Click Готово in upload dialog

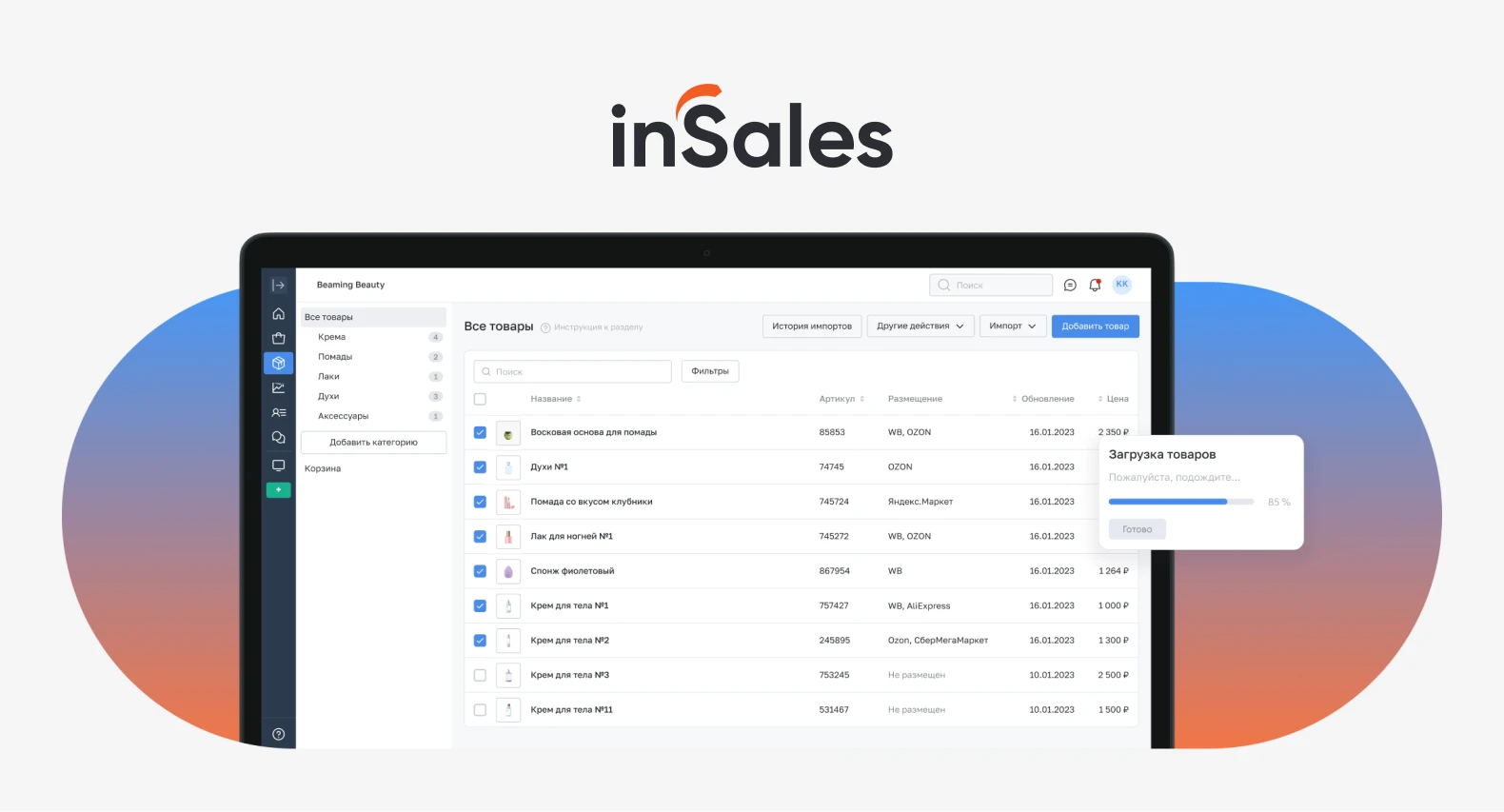click(x=1138, y=529)
